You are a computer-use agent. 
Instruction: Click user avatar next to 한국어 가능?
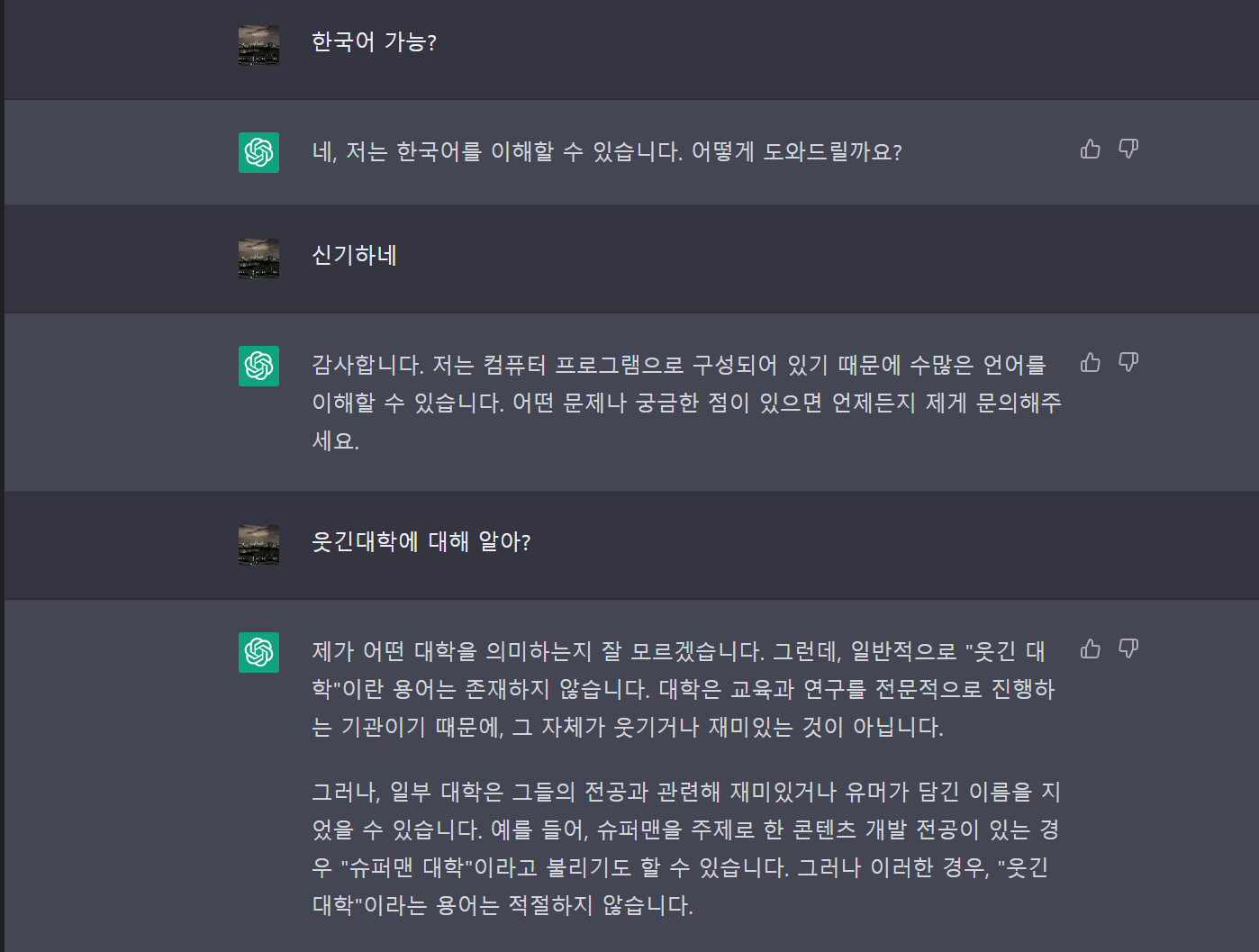(x=258, y=45)
